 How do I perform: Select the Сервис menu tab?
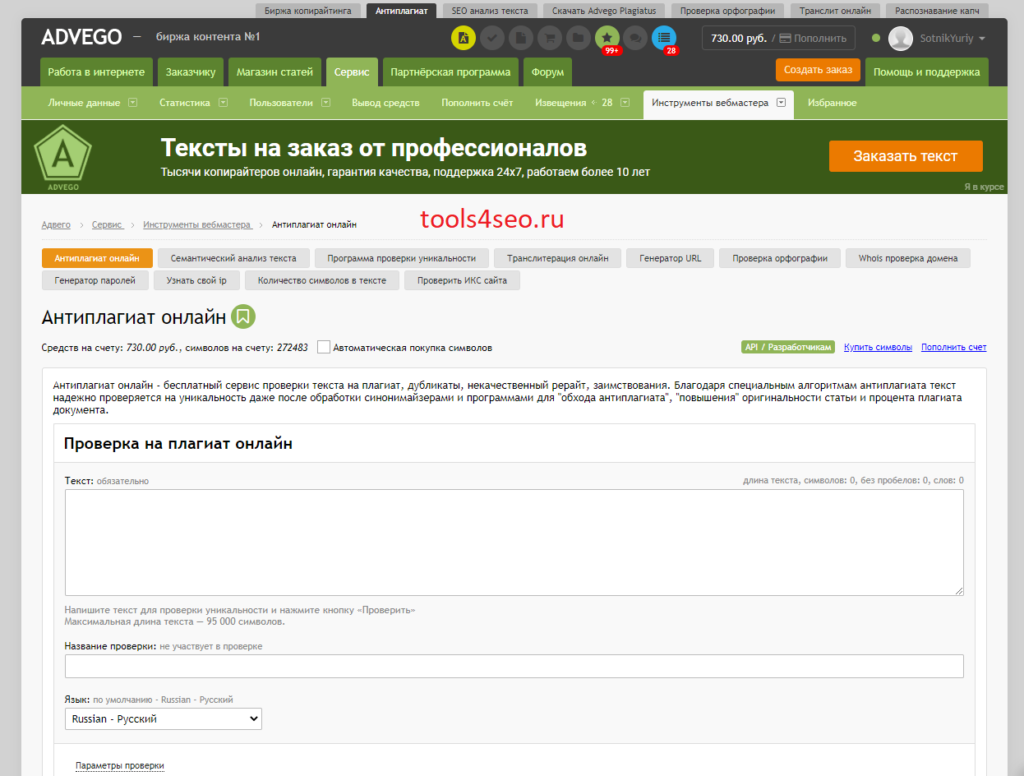coord(351,72)
